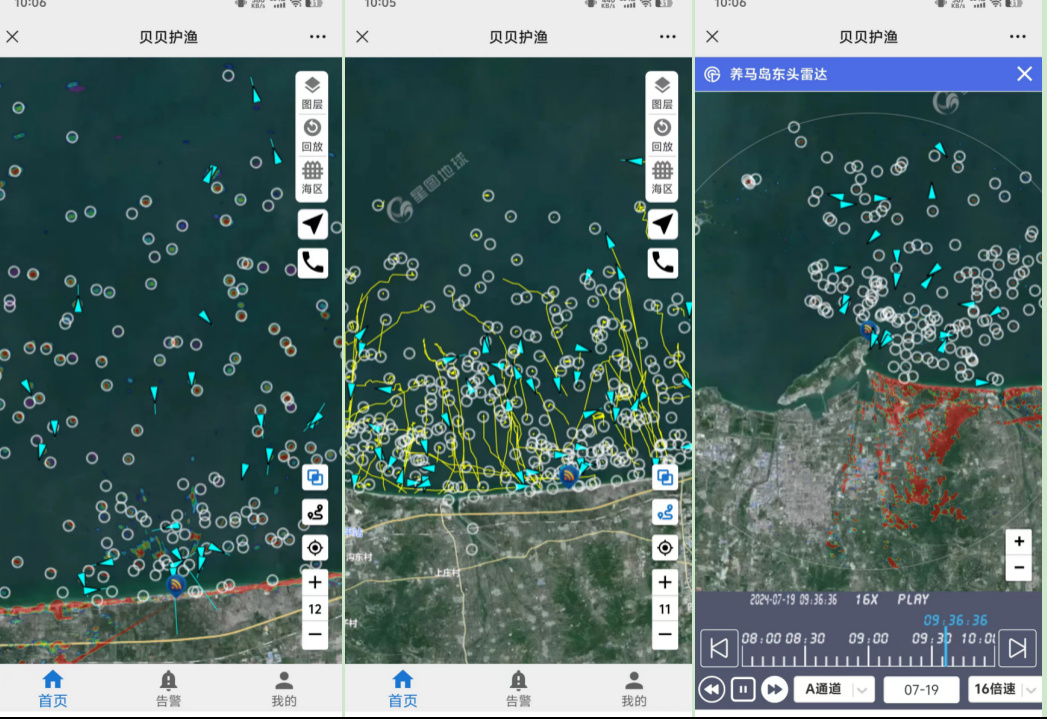Open the 16倍速 playback speed dropdown
This screenshot has width=1047, height=719.
pyautogui.click(x=1003, y=689)
